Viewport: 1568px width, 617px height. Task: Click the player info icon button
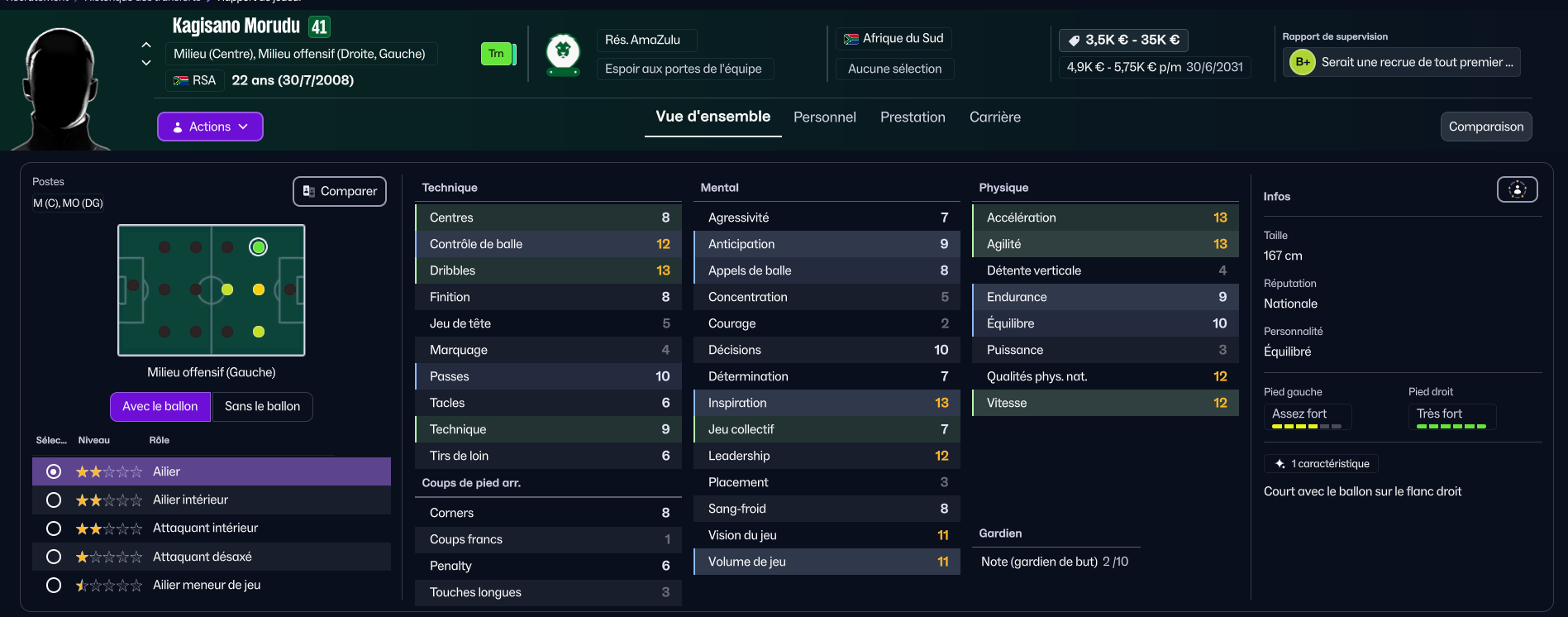pos(1518,189)
